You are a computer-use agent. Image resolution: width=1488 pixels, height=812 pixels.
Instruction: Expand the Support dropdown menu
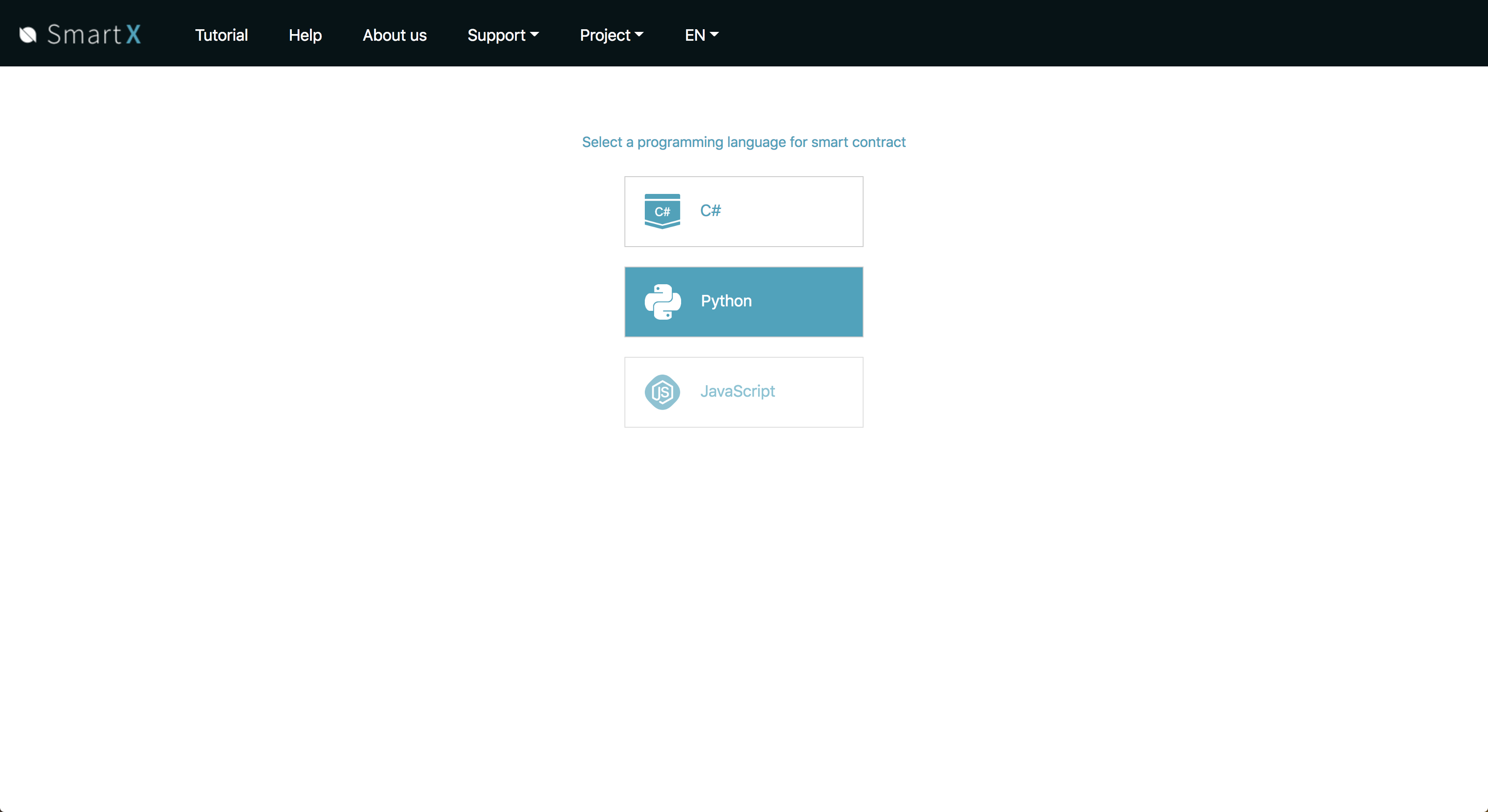[503, 35]
